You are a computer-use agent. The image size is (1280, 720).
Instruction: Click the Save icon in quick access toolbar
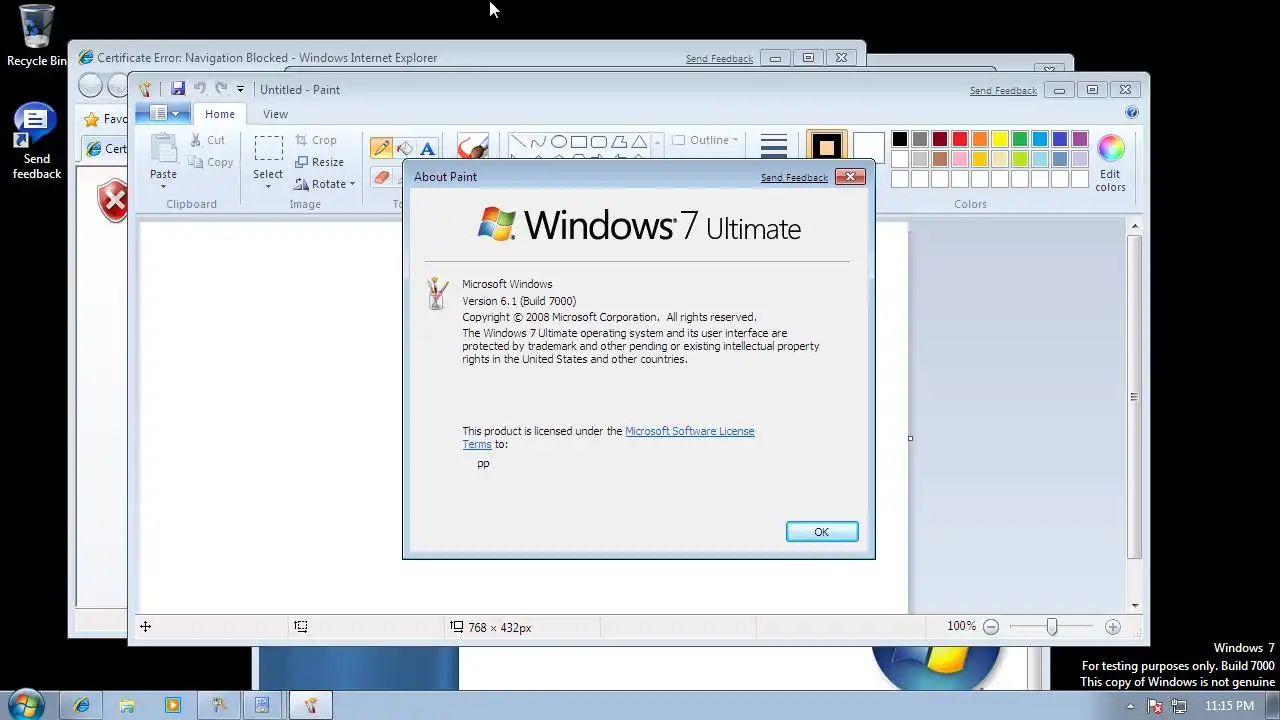point(178,89)
